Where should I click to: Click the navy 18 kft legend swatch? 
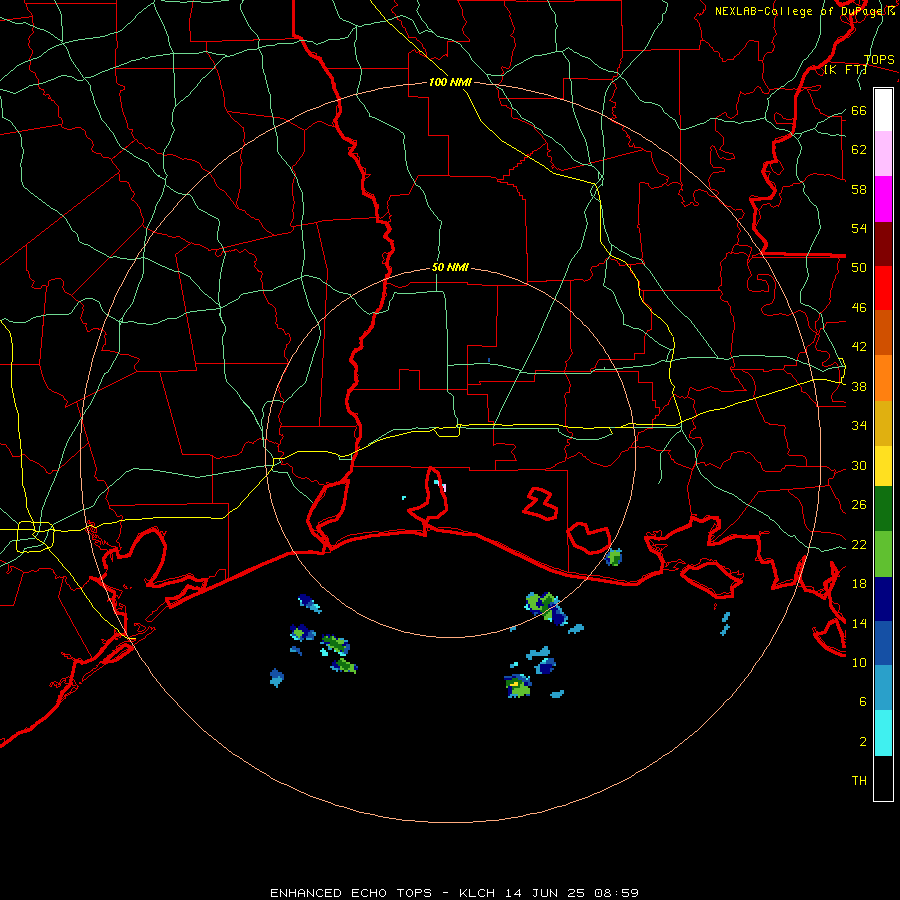(x=883, y=599)
